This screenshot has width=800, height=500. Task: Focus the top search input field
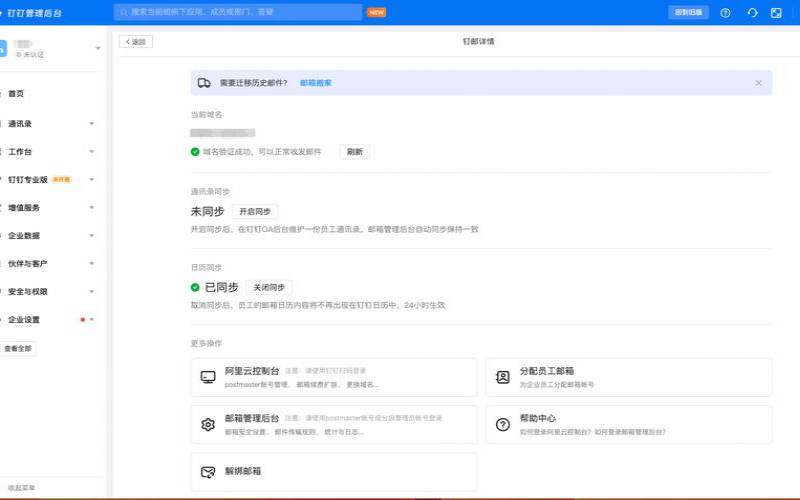[x=238, y=12]
